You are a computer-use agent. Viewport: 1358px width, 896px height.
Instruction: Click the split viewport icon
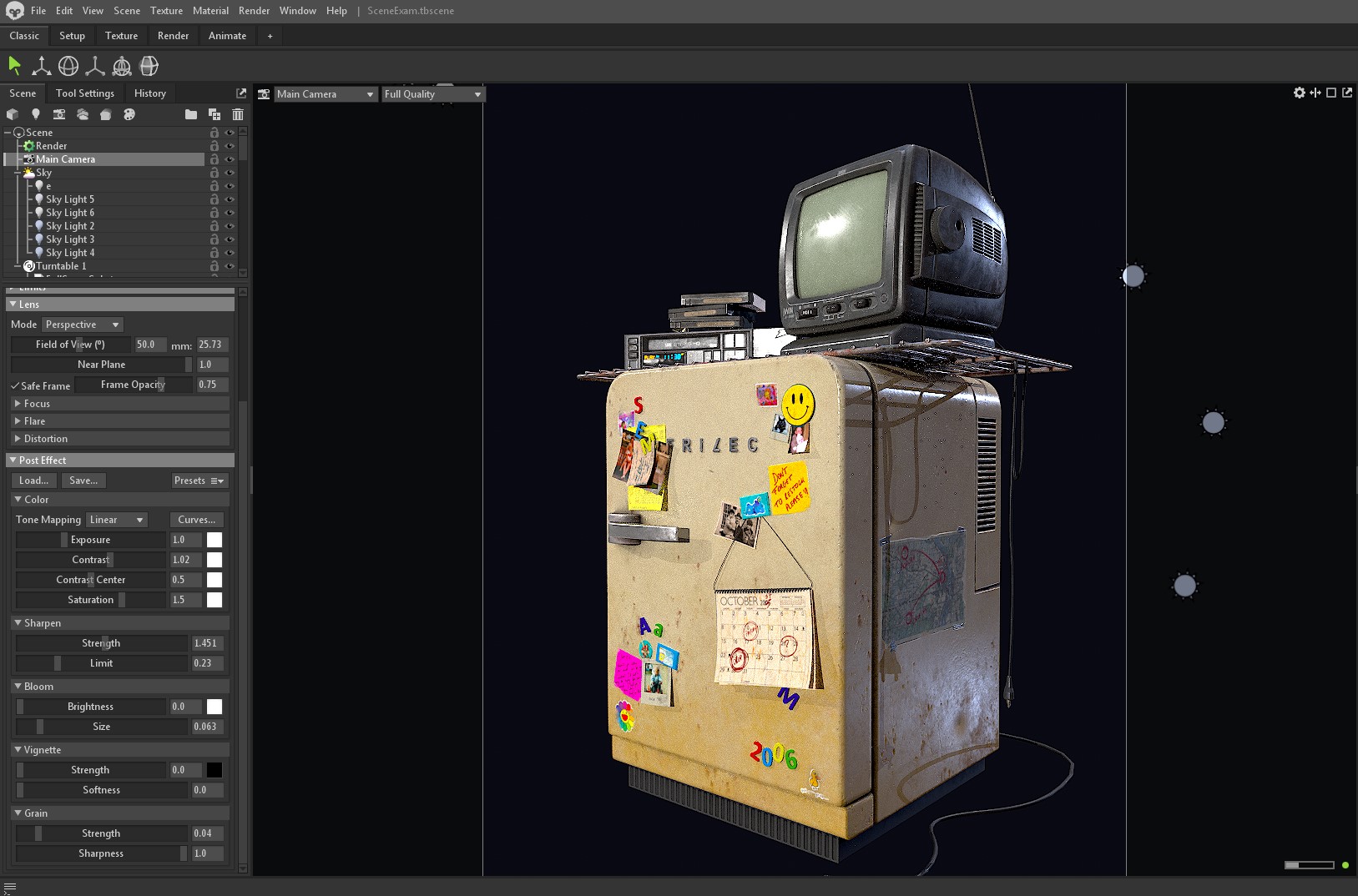[x=1315, y=93]
